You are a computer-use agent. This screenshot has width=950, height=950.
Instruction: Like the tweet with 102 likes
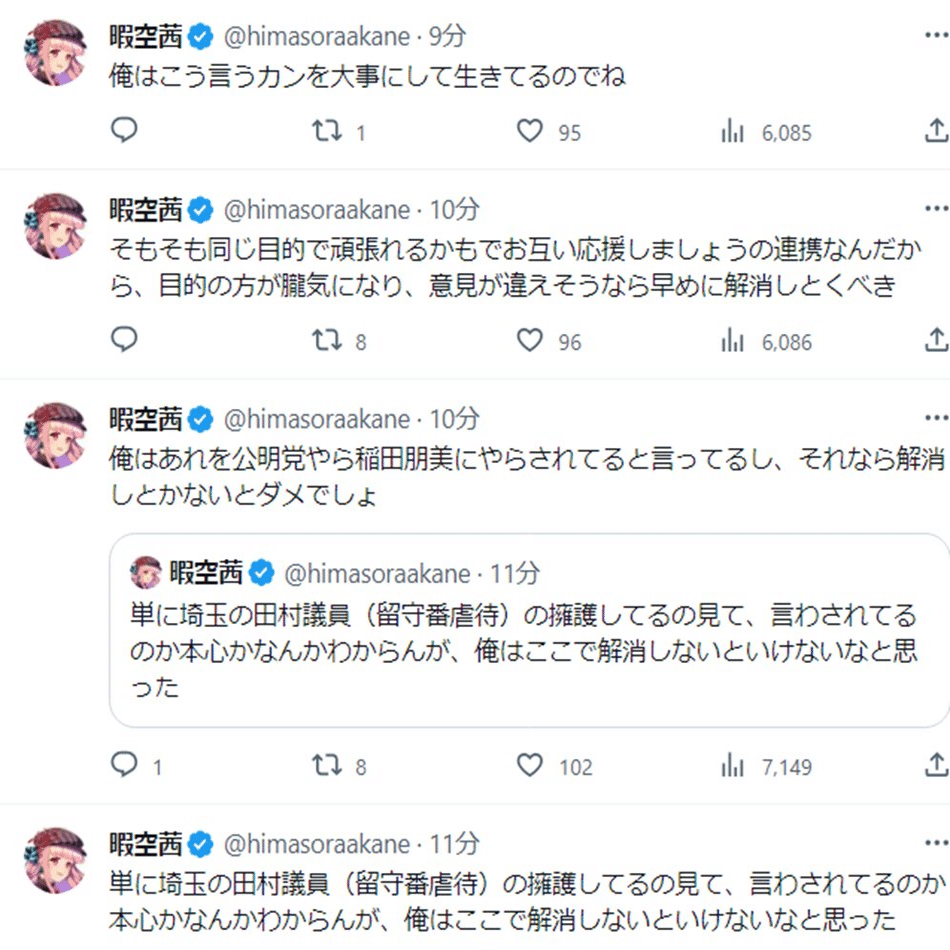530,766
